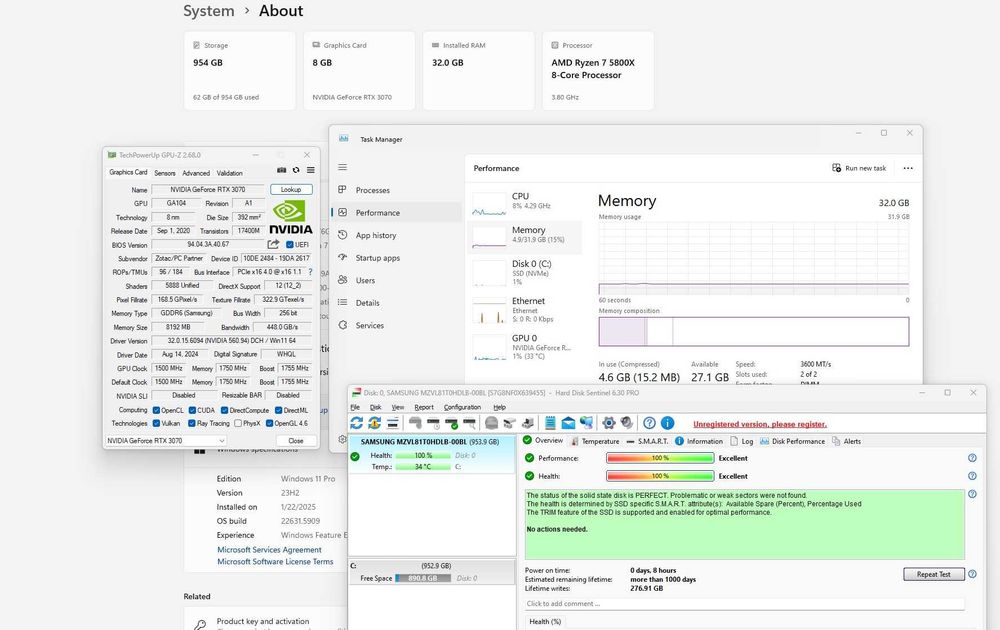The image size is (1000, 630).
Task: Toggle the OpenCL checkbox in GPU-Z
Action: 156,410
